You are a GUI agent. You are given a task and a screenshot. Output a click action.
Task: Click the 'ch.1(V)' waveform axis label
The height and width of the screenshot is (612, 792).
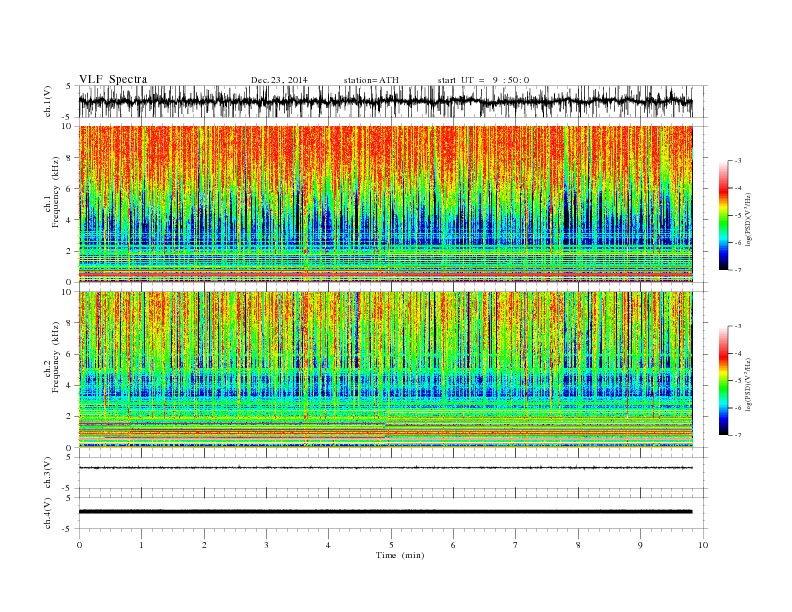tap(47, 101)
